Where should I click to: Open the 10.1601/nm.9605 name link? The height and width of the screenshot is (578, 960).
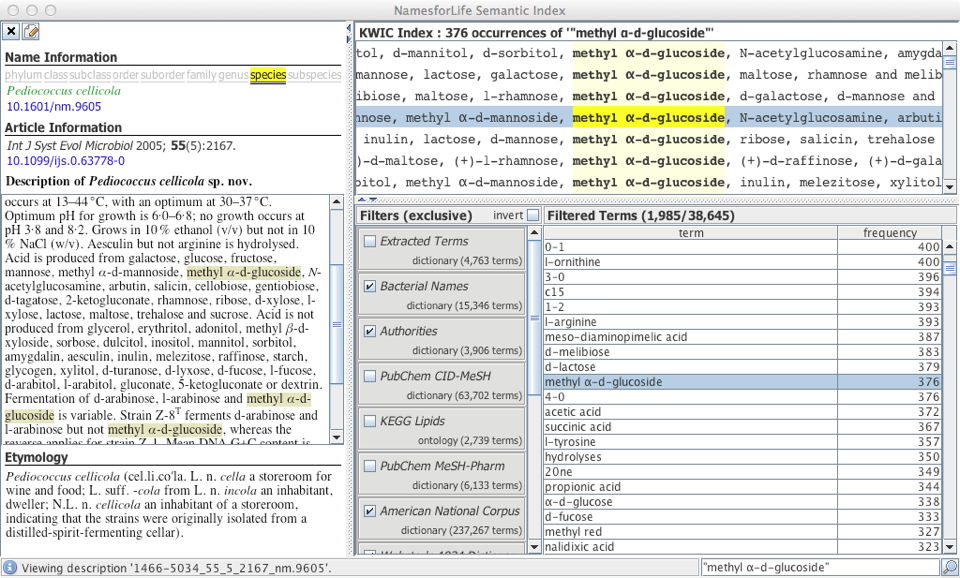(54, 107)
